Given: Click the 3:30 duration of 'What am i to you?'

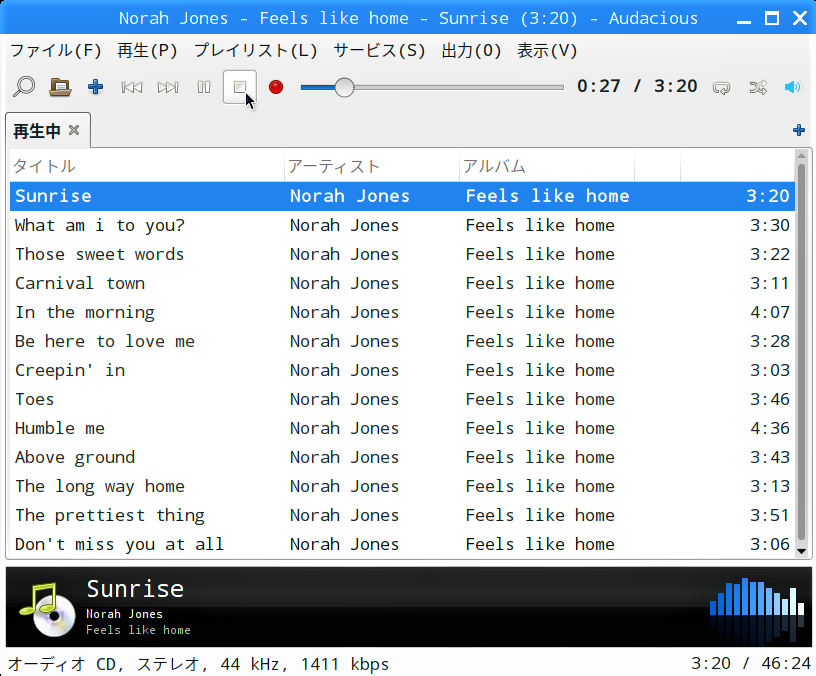Looking at the screenshot, I should click(x=770, y=225).
